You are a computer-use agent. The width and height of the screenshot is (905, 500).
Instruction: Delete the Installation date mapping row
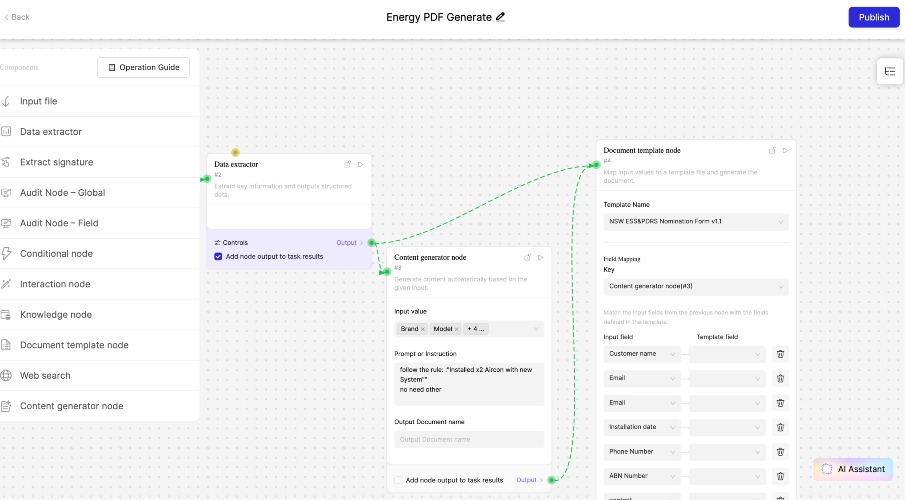pyautogui.click(x=780, y=427)
